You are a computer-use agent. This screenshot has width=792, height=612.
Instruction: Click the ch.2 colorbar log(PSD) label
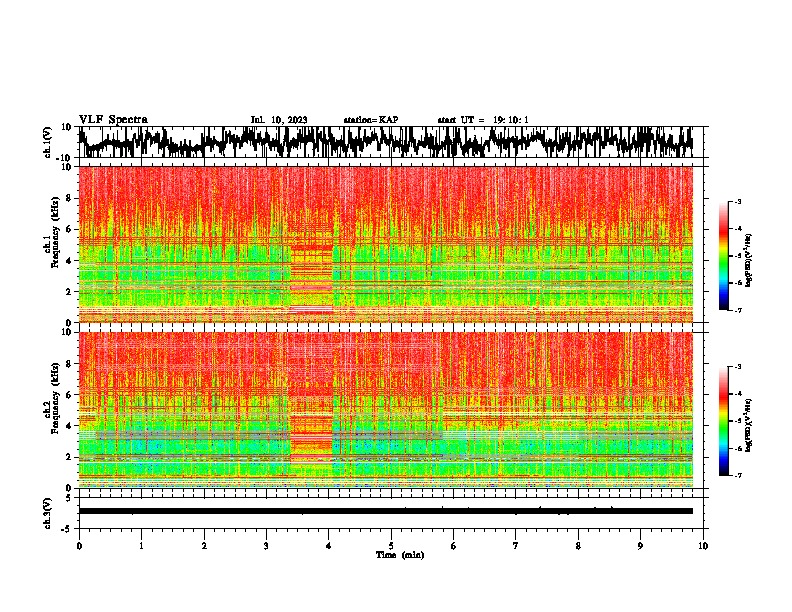point(748,425)
